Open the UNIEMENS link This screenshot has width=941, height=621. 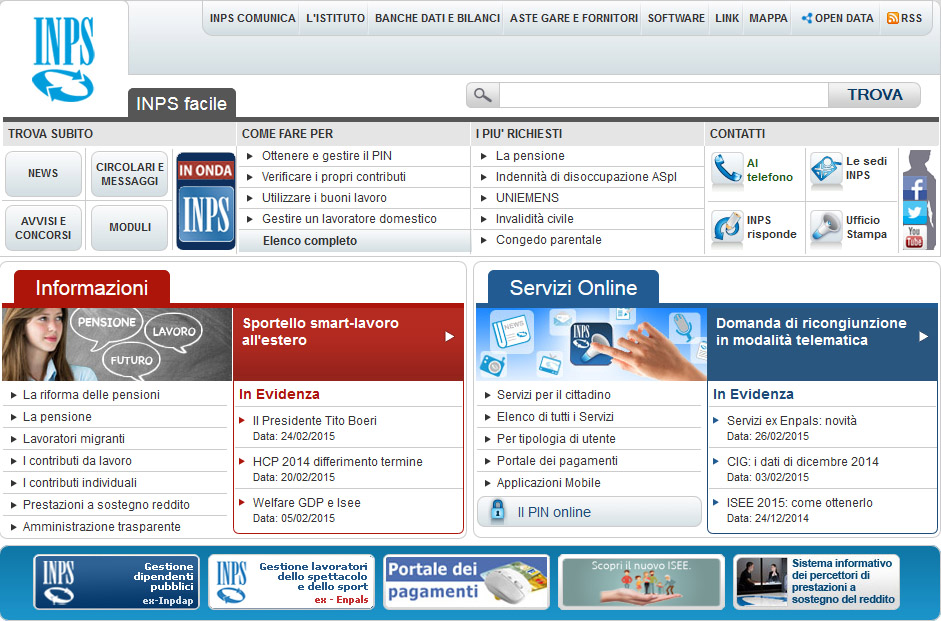(527, 198)
